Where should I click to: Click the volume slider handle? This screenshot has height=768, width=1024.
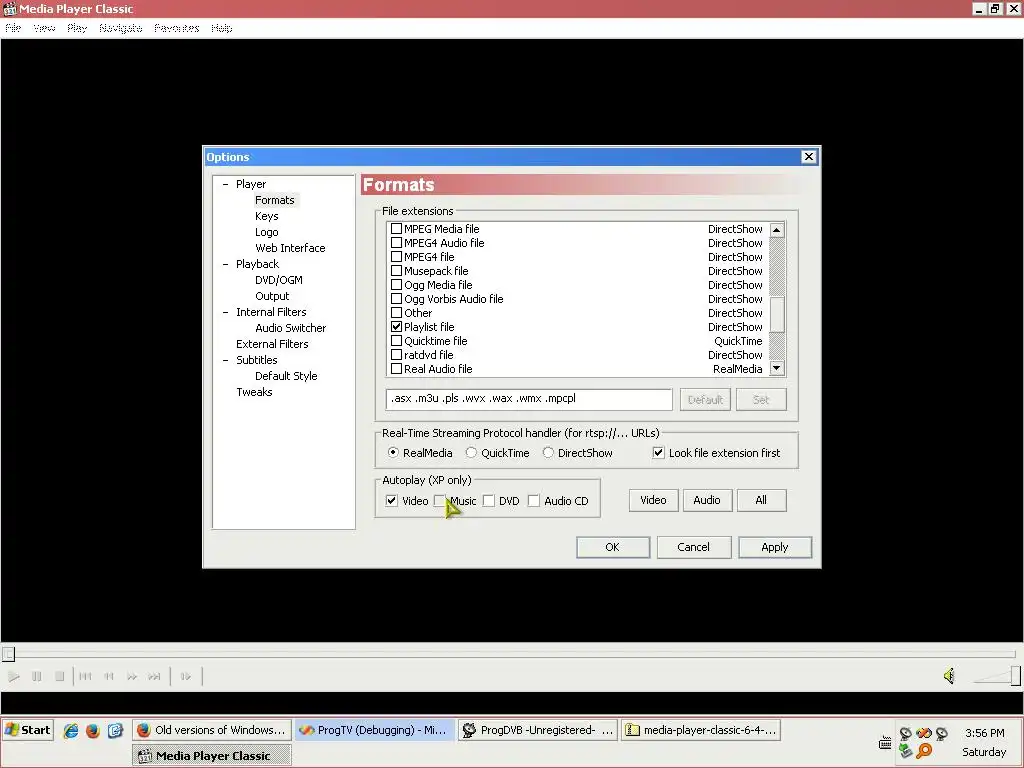(1016, 676)
